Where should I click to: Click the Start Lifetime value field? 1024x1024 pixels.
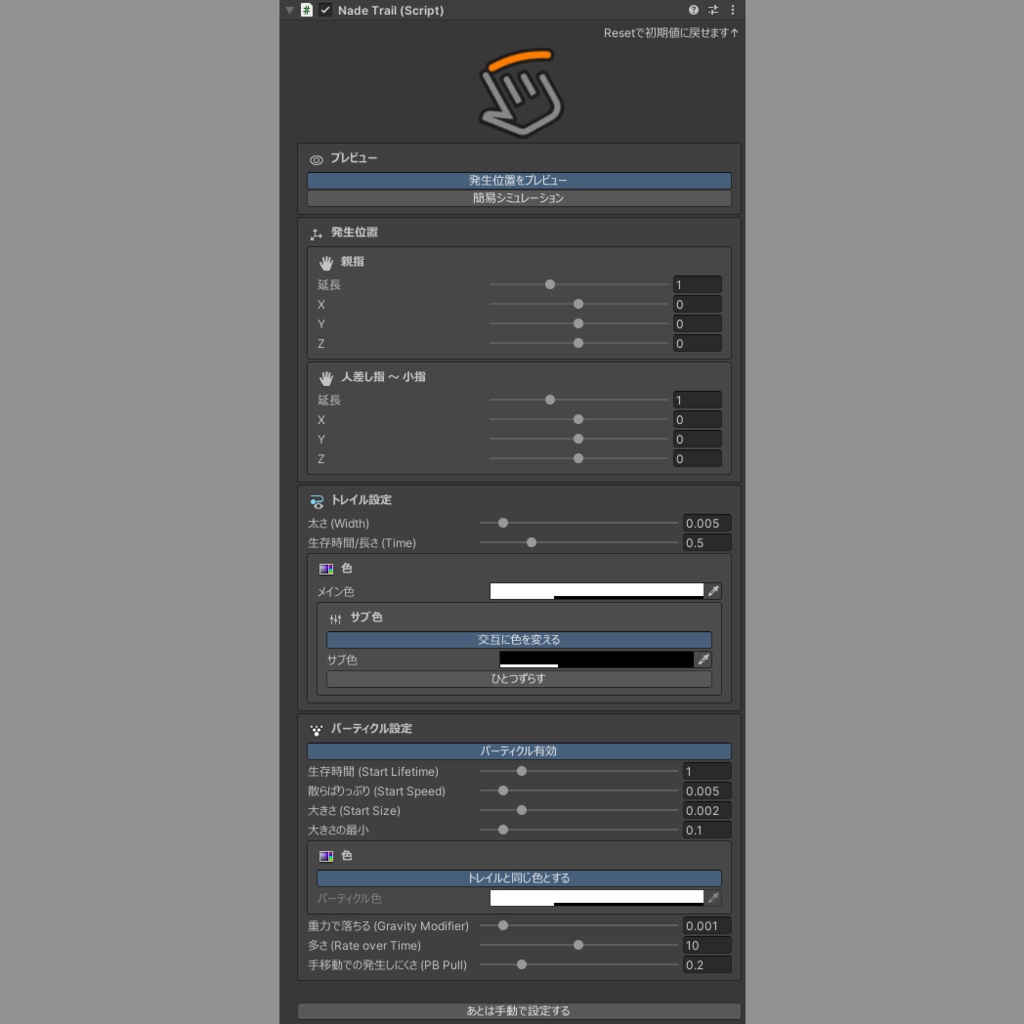click(707, 771)
